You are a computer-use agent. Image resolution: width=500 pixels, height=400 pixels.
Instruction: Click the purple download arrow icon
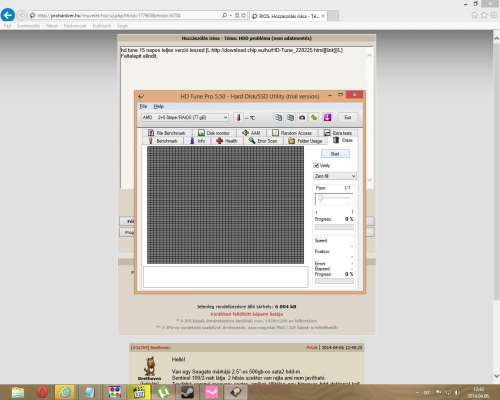pos(328,117)
